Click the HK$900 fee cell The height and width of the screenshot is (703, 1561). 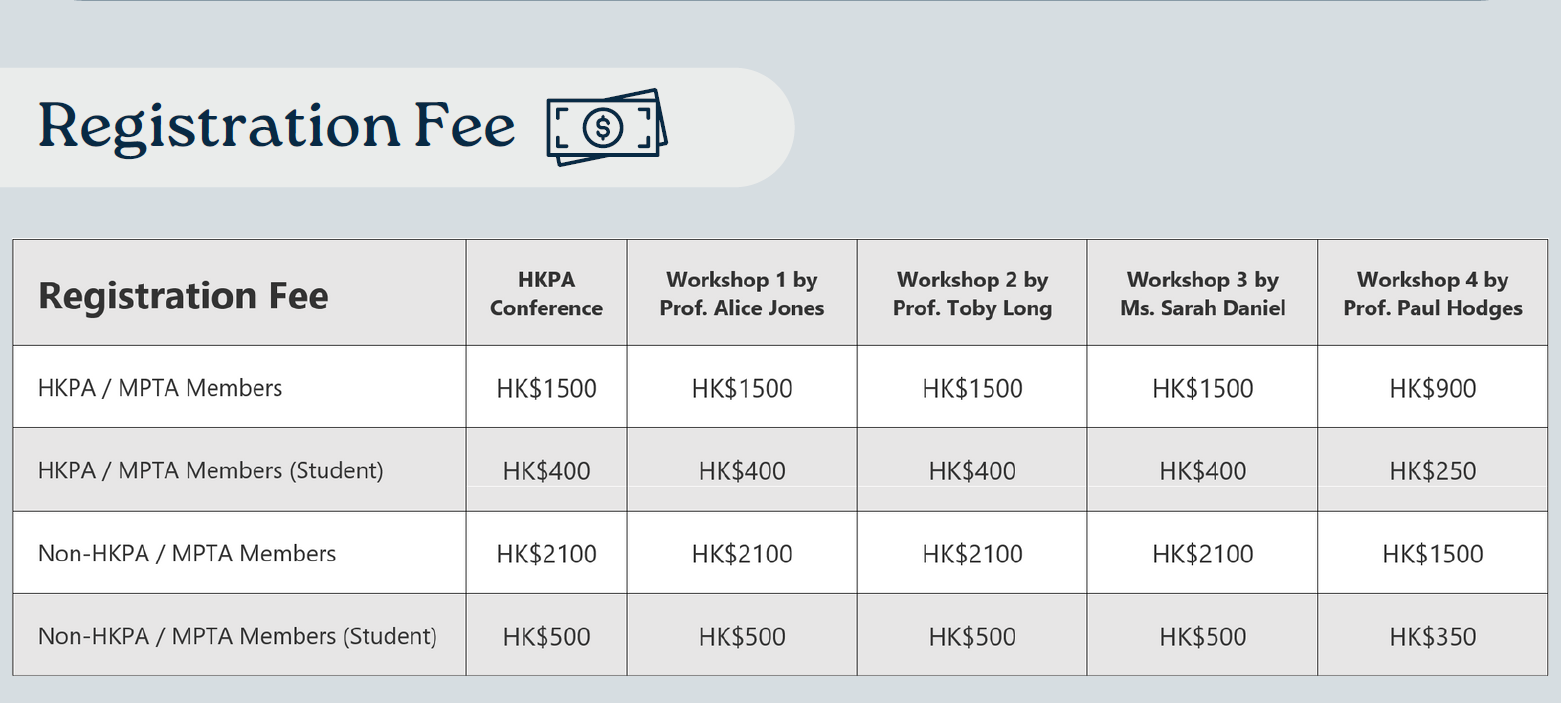click(x=1432, y=388)
